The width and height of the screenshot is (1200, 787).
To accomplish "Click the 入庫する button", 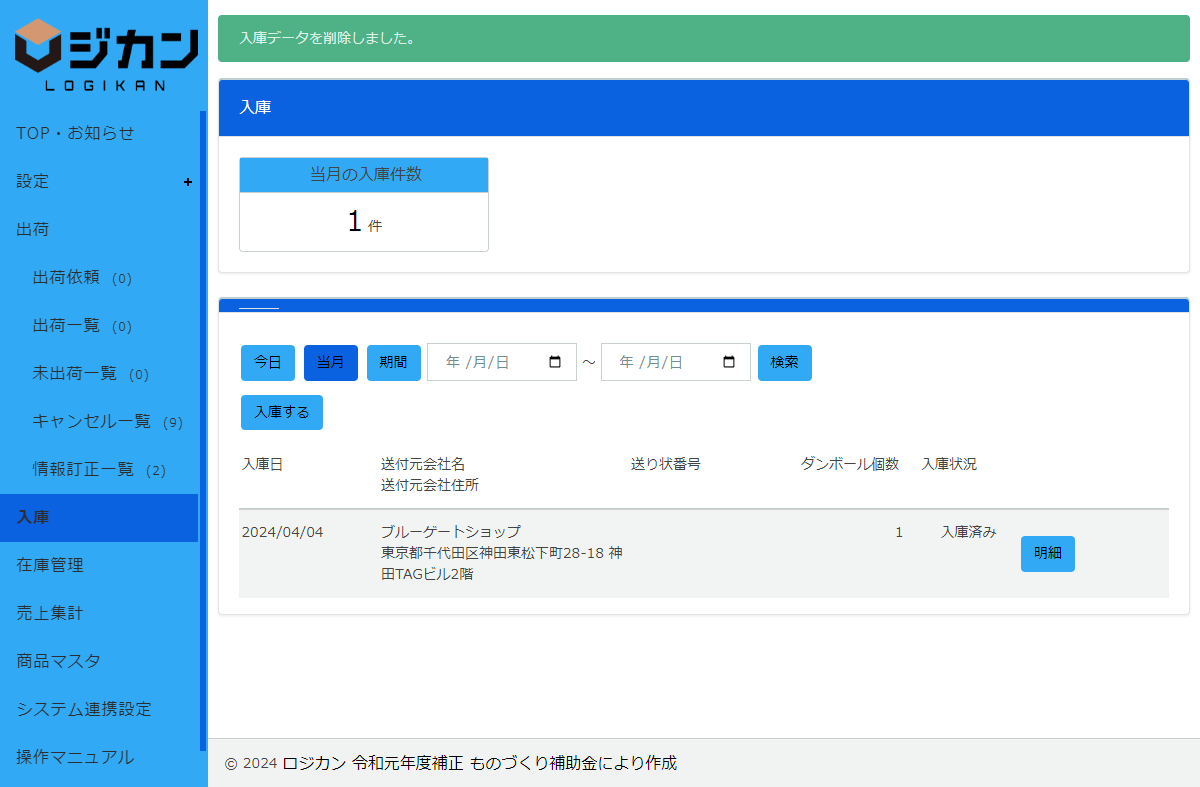I will coord(282,412).
